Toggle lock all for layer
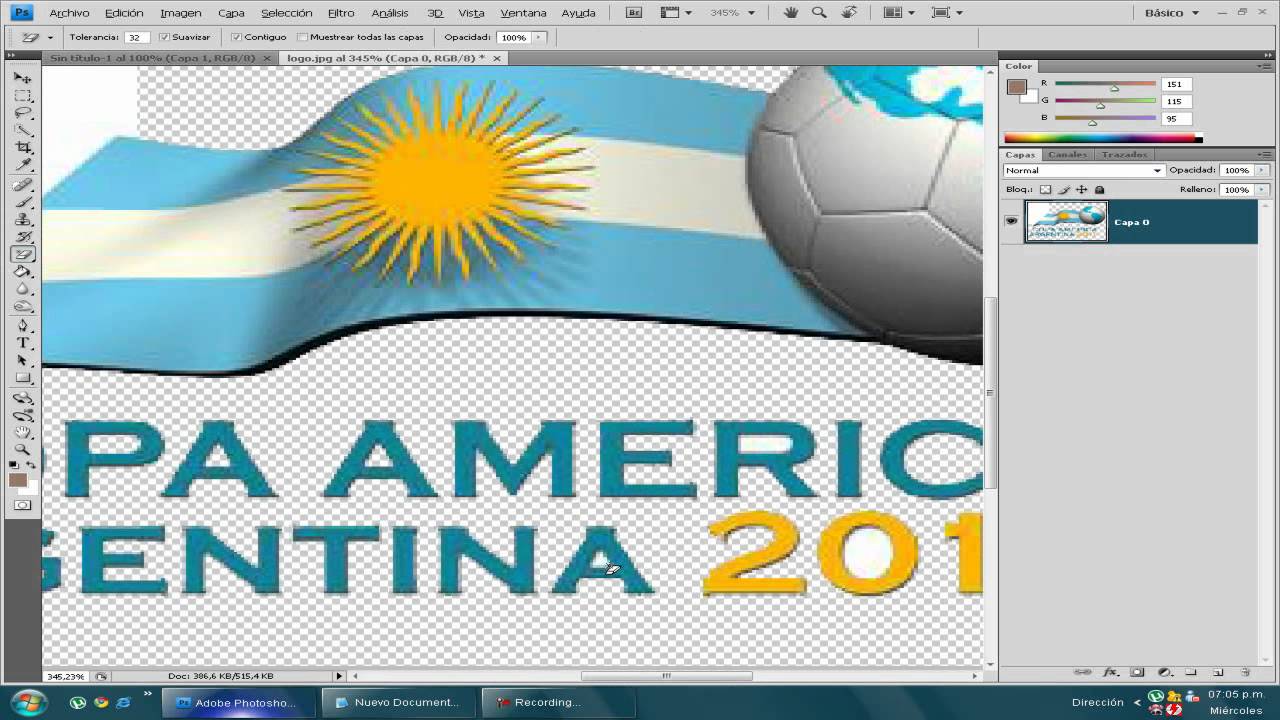This screenshot has width=1280, height=720. point(1100,189)
